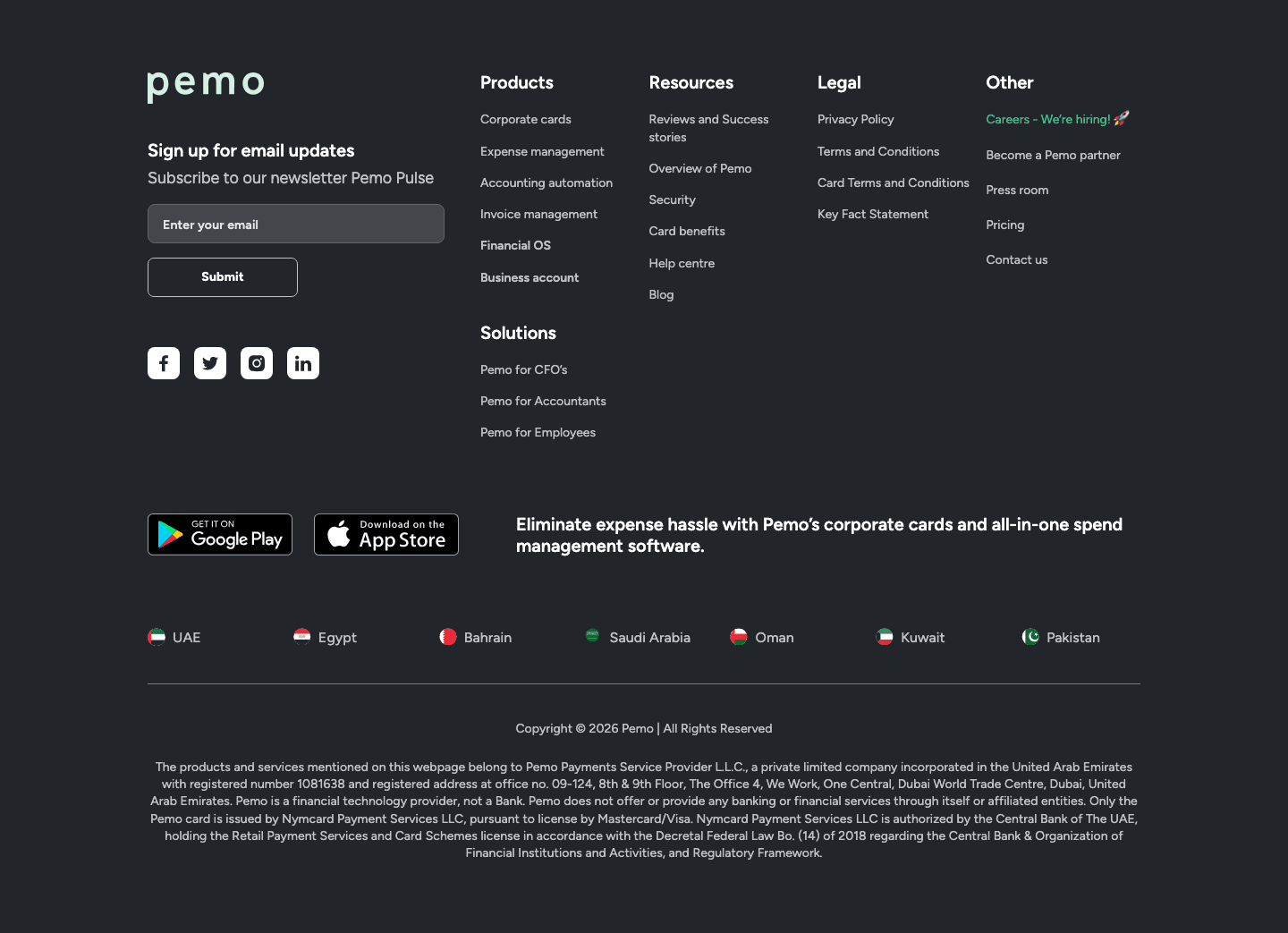Screen dimensions: 1288x933
Task: Select the Egypt flag icon
Action: coord(302,637)
